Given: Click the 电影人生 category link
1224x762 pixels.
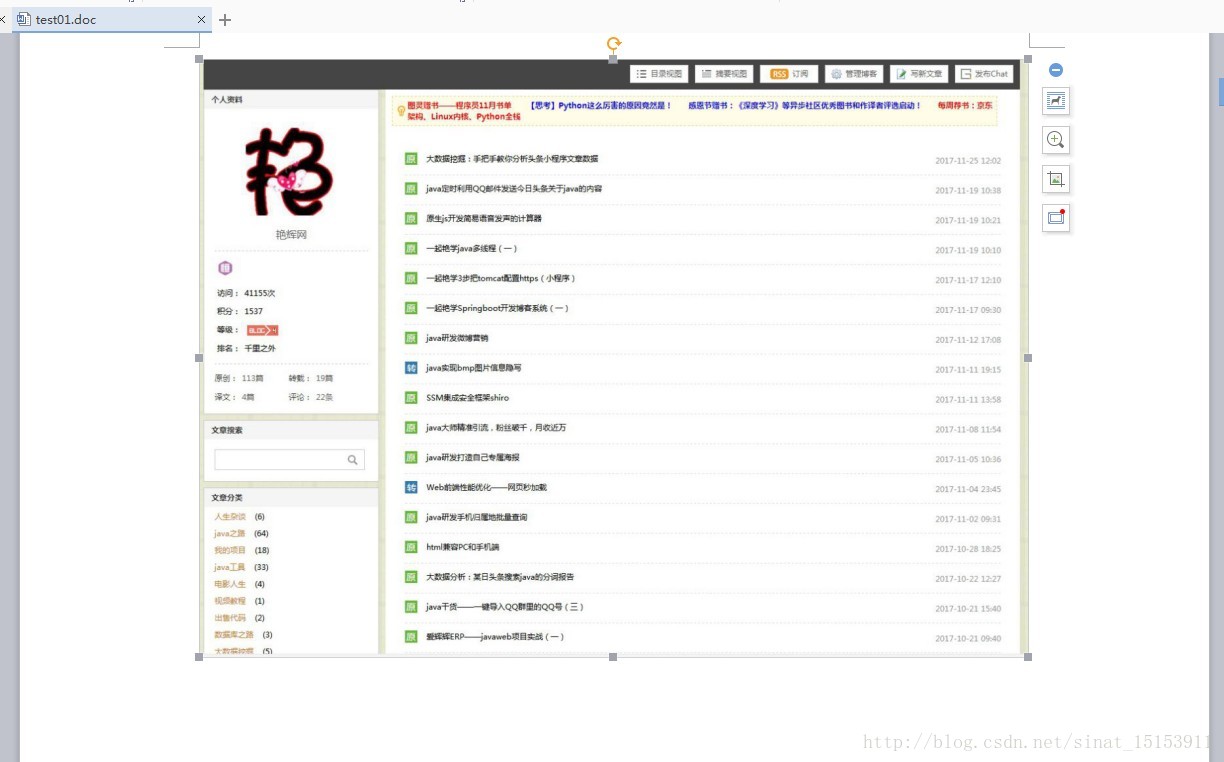Looking at the screenshot, I should (x=230, y=584).
